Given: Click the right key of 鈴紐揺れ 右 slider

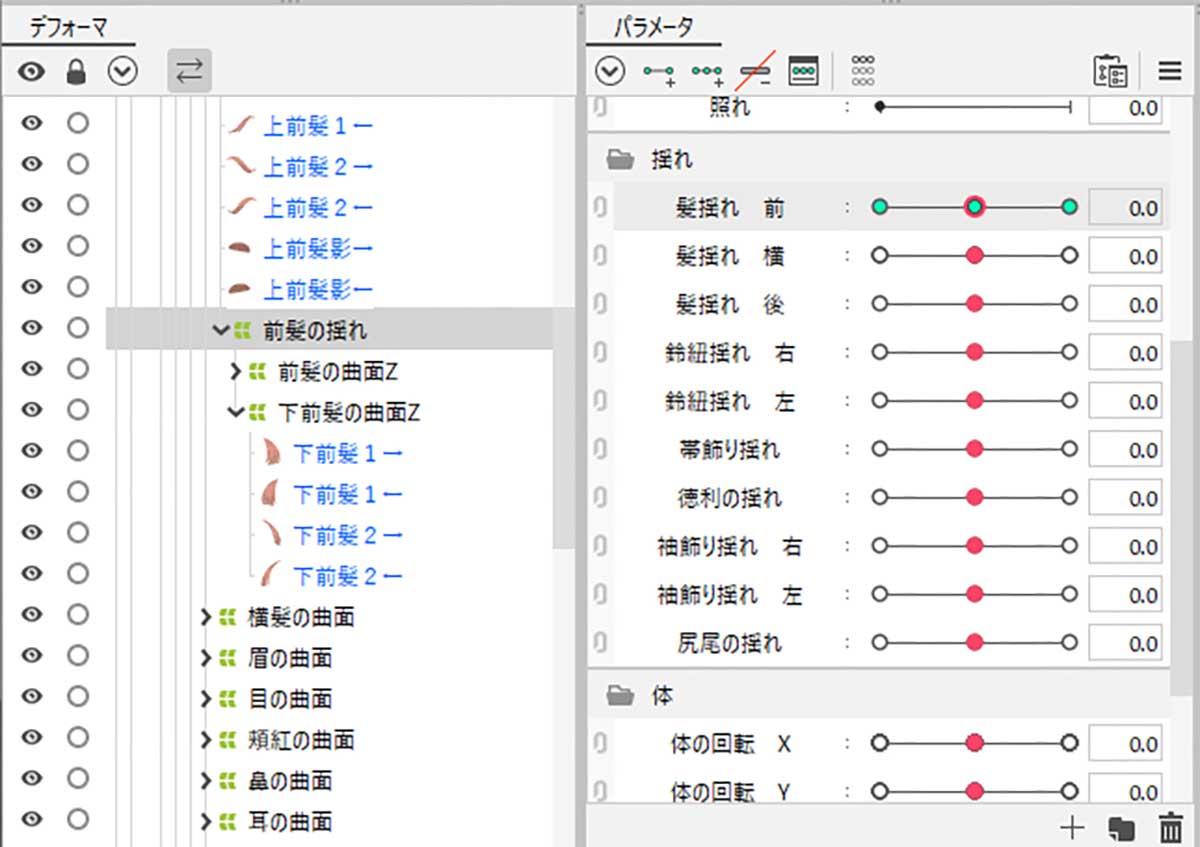Looking at the screenshot, I should point(1070,353).
